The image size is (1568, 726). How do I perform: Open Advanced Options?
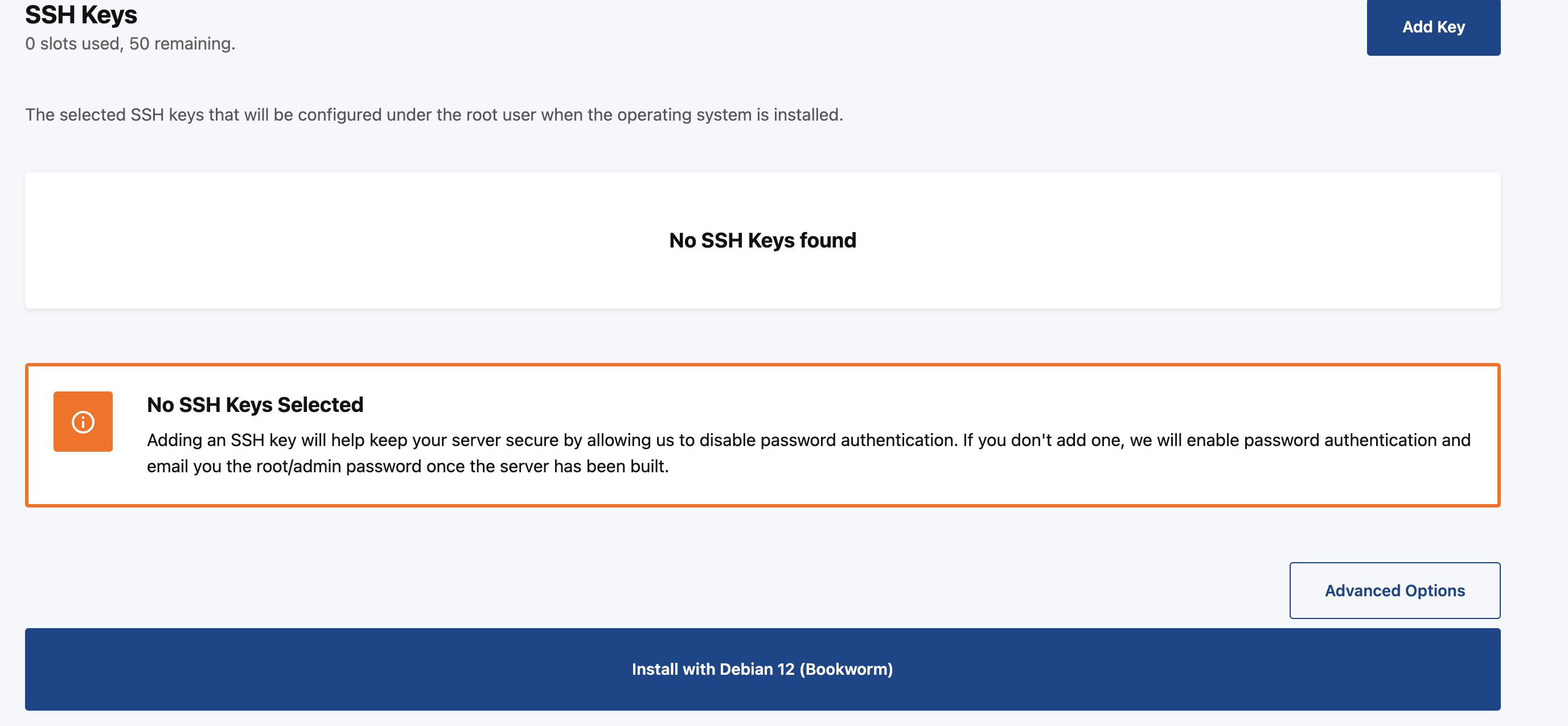coord(1394,590)
